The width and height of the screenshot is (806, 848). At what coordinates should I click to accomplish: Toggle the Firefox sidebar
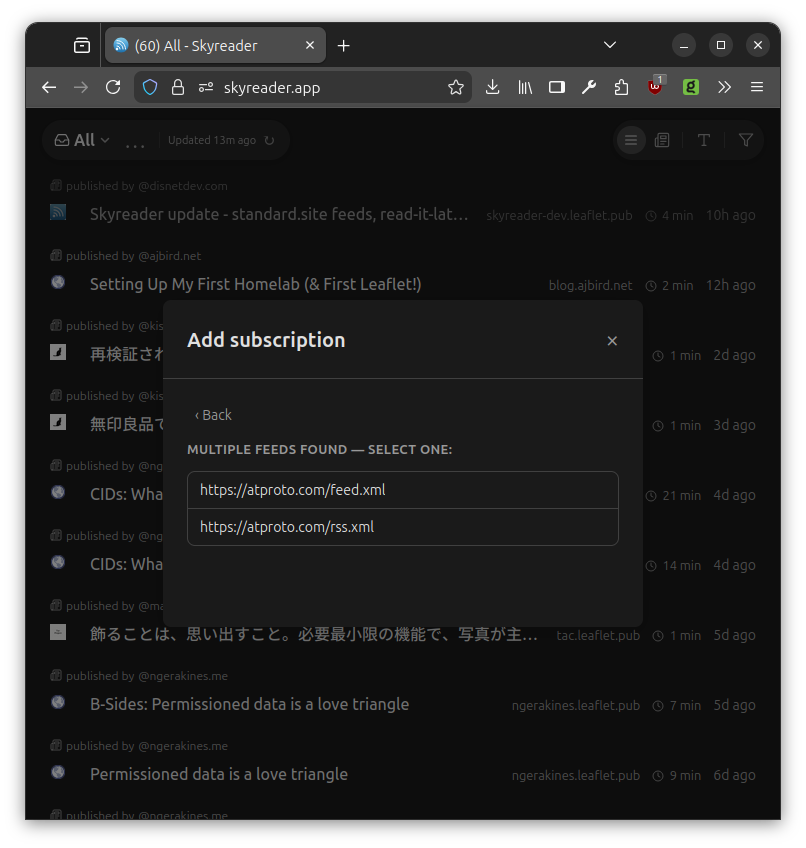557,88
